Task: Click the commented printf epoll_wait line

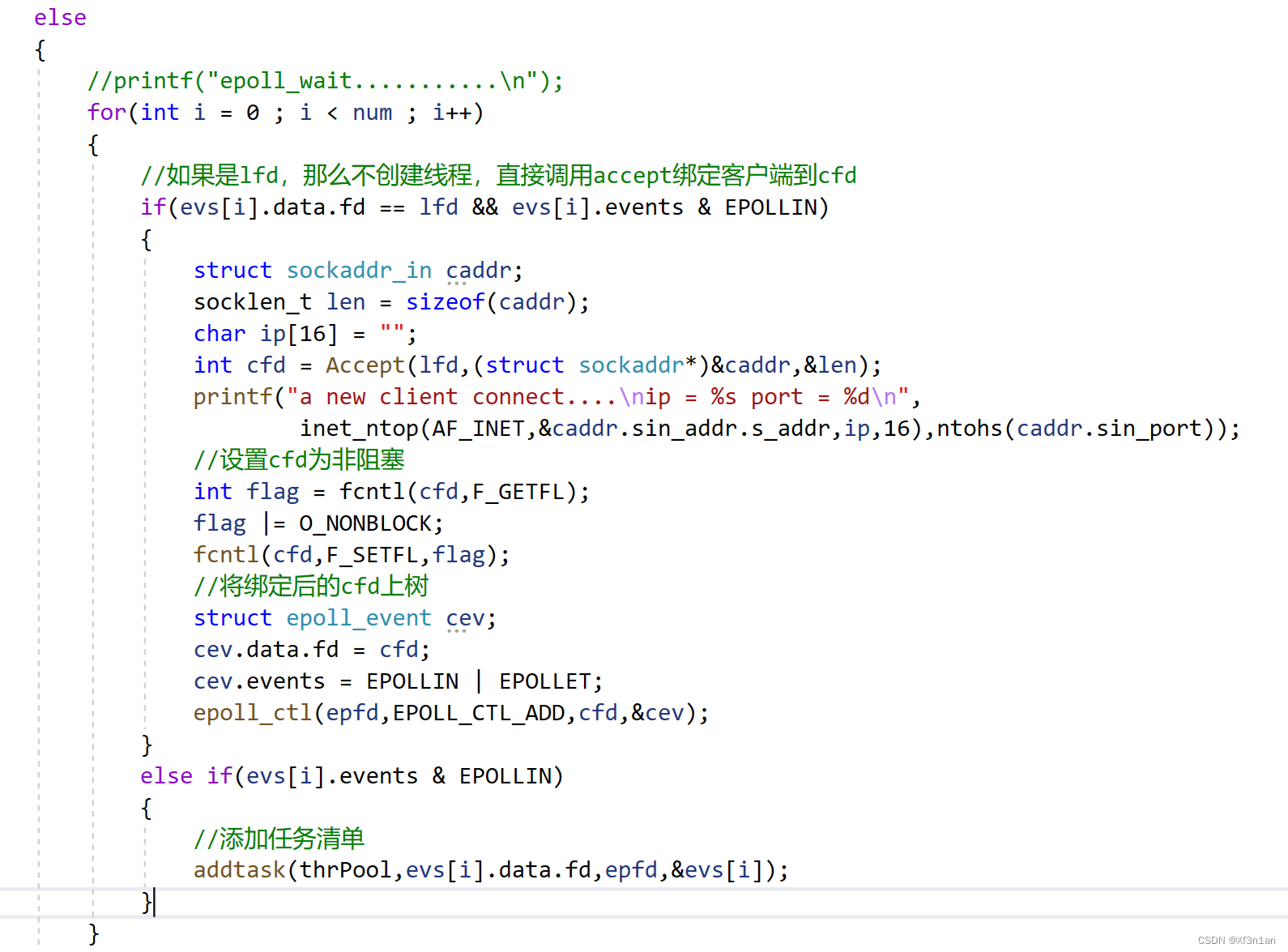Action: [326, 81]
